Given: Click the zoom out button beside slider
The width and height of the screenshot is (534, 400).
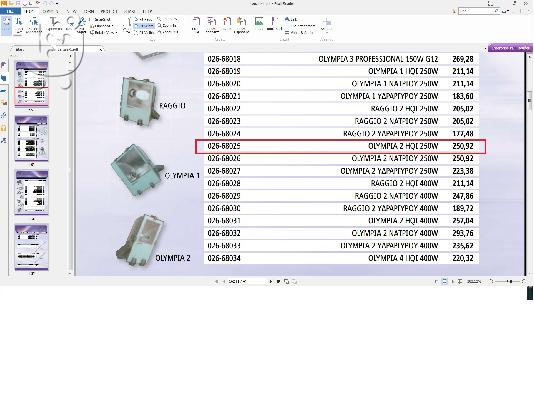Looking at the screenshot, I should 491,282.
